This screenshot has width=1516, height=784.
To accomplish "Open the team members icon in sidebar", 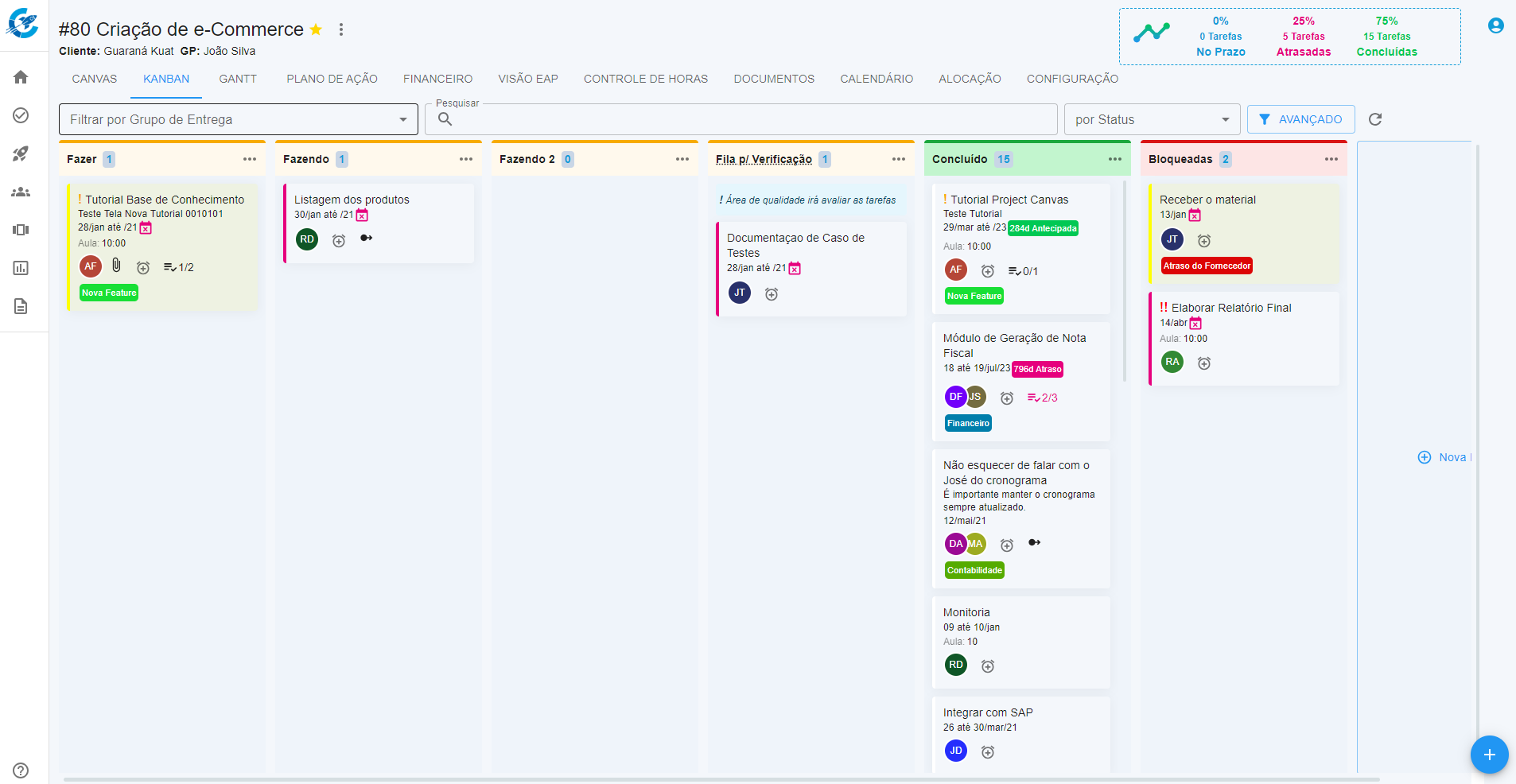I will pyautogui.click(x=21, y=192).
